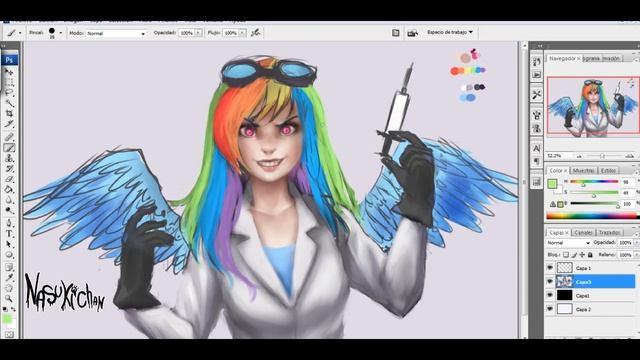Select the Rectangular Marquee tool
640x360 pixels.
point(9,82)
